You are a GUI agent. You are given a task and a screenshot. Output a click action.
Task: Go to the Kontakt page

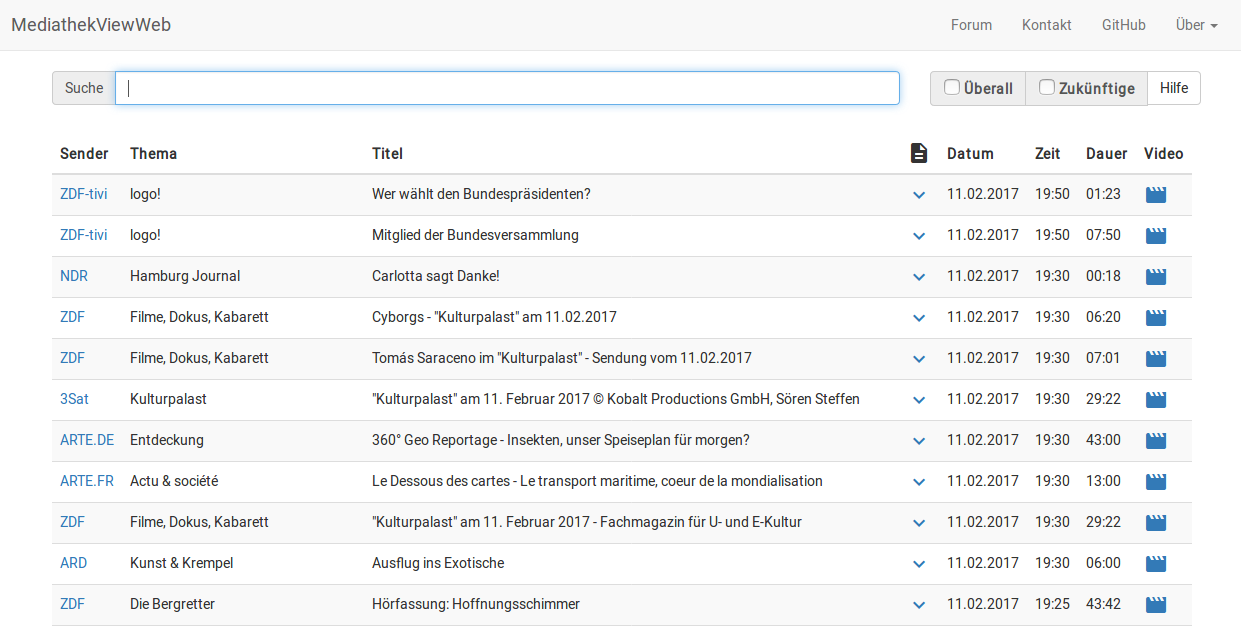coord(1046,24)
